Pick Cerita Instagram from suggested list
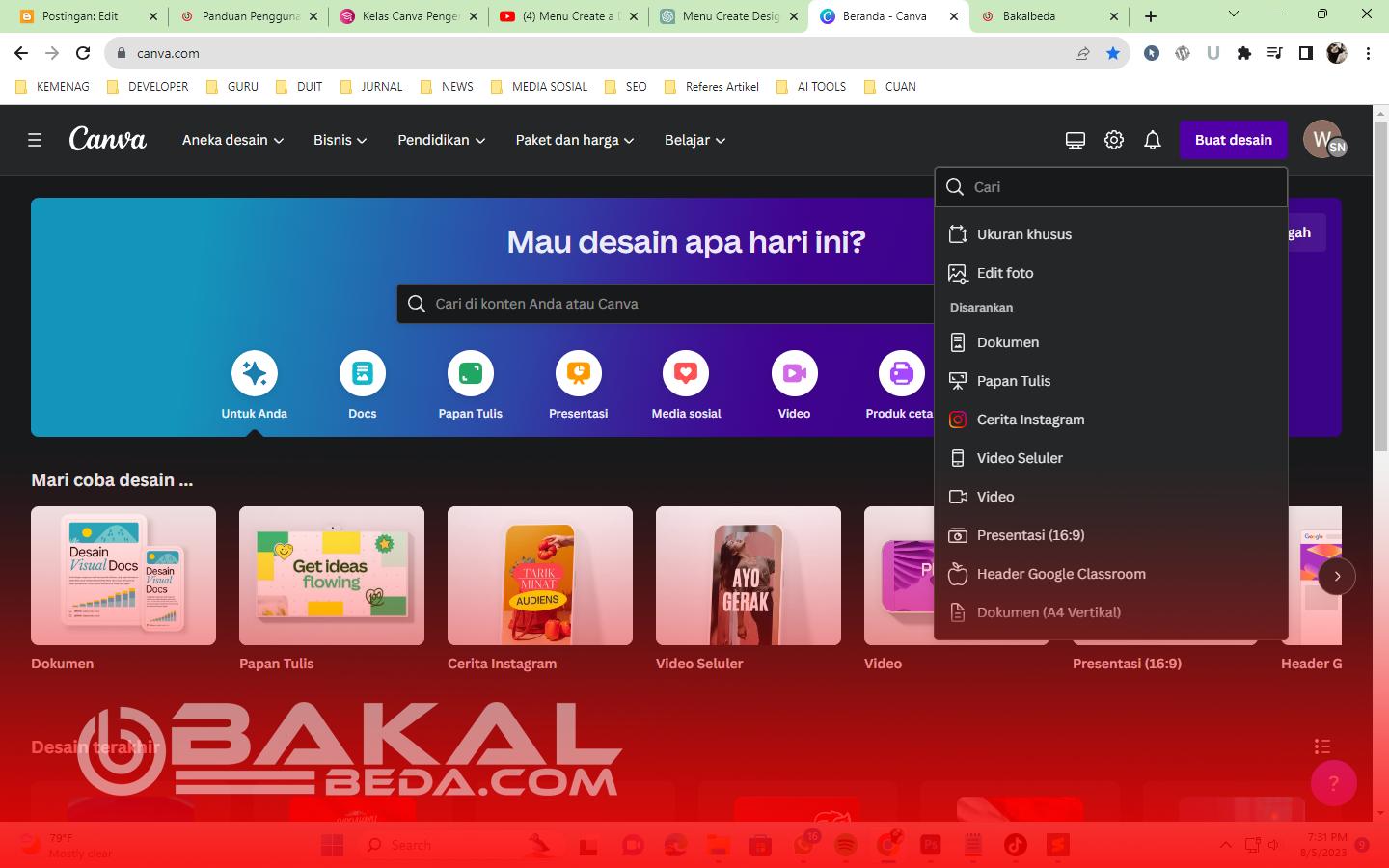1389x868 pixels. pyautogui.click(x=1111, y=420)
